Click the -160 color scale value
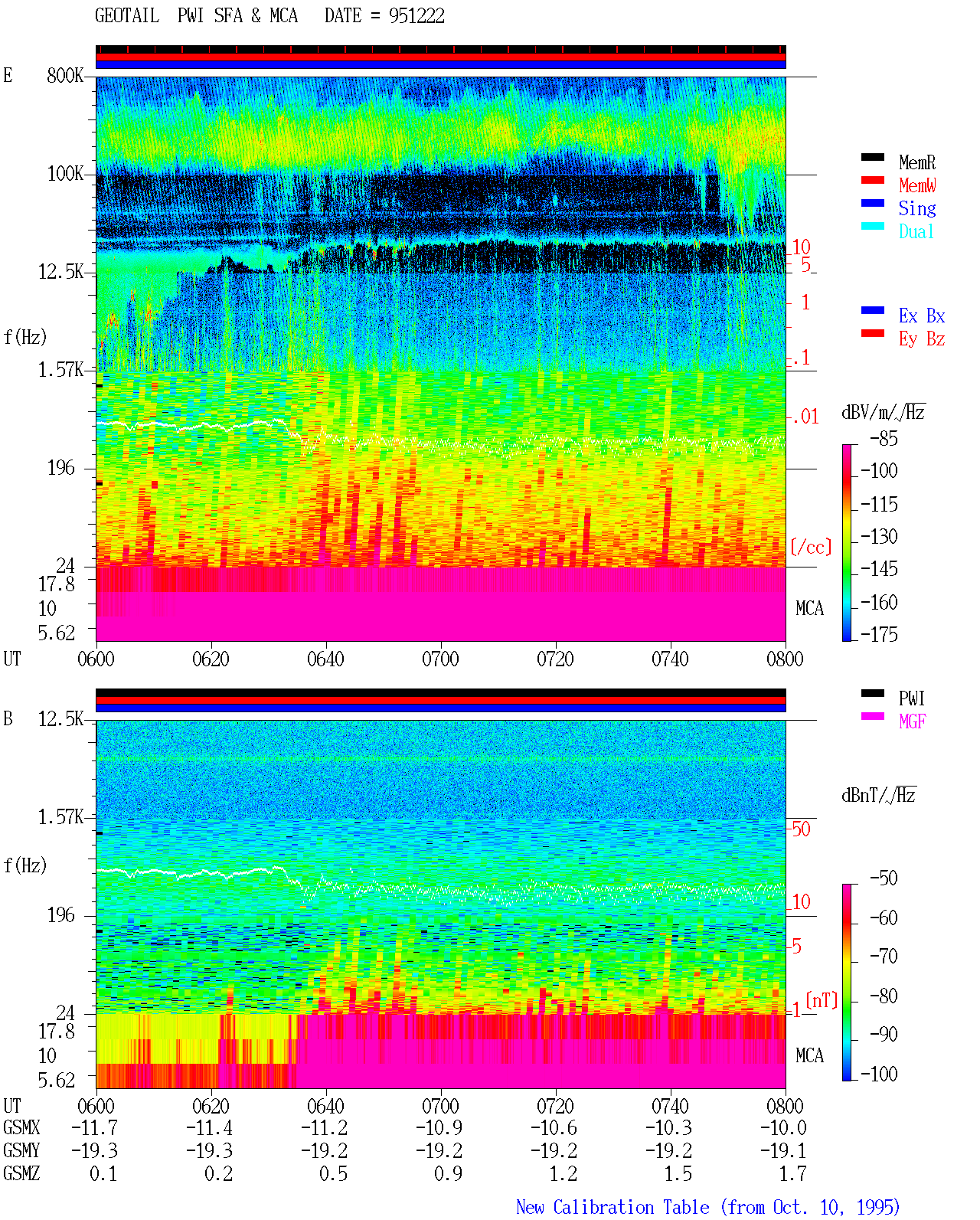The width and height of the screenshot is (980, 1220). point(879,602)
